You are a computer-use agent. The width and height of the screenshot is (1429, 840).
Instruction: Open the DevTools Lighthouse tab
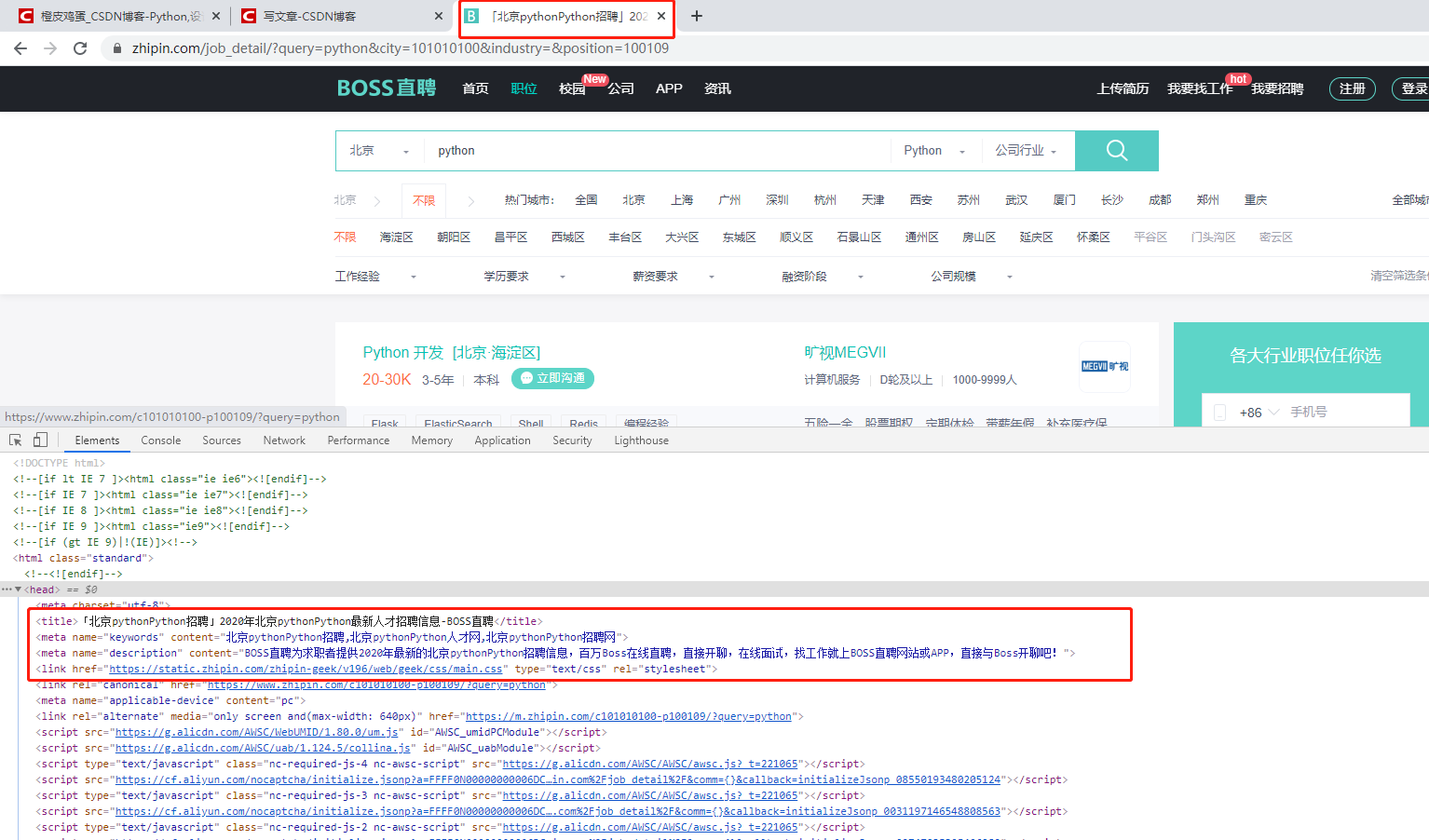(x=641, y=440)
